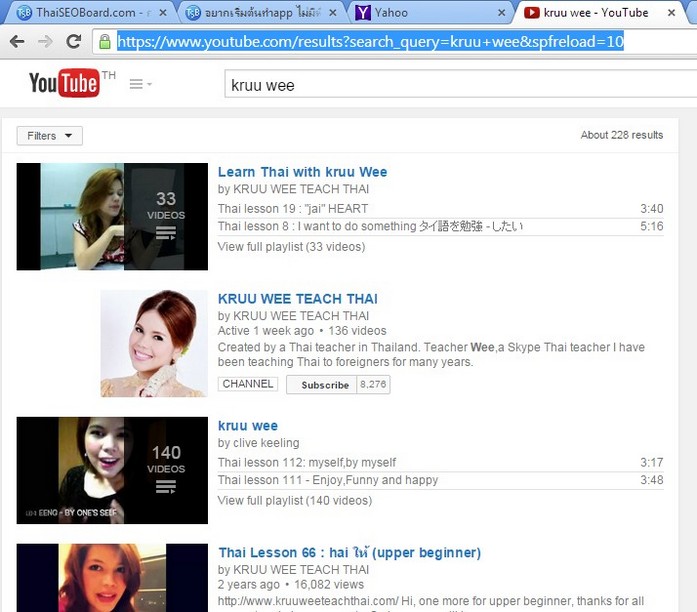
Task: Click the About 228 results text
Action: pos(621,135)
